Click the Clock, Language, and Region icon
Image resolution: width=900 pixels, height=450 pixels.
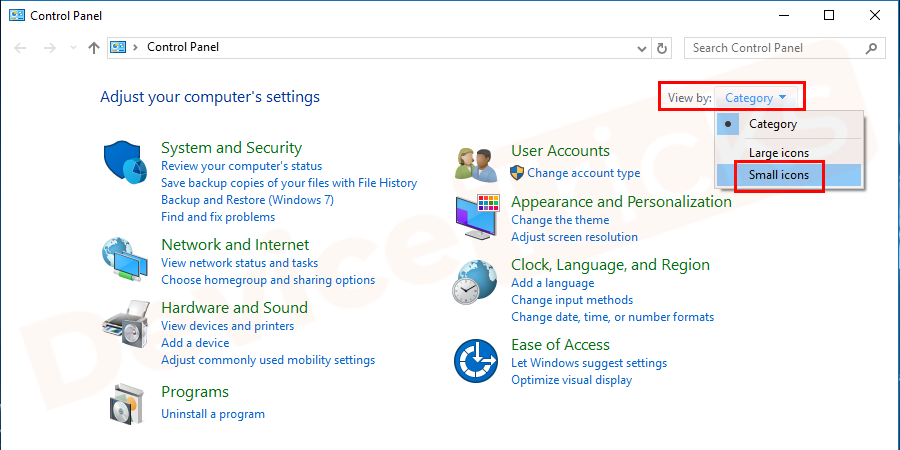pyautogui.click(x=474, y=282)
